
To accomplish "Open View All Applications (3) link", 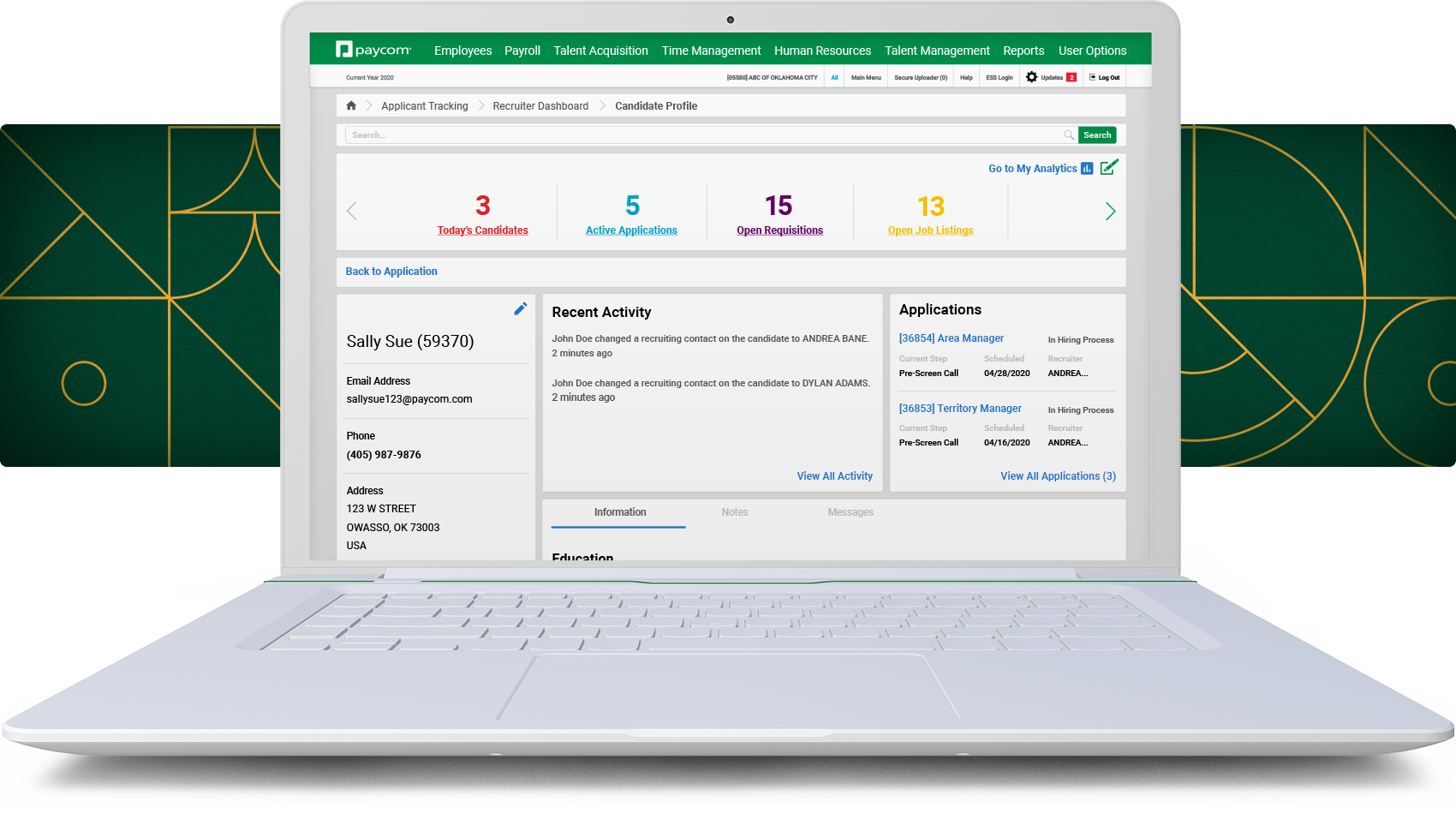I will pos(1058,476).
